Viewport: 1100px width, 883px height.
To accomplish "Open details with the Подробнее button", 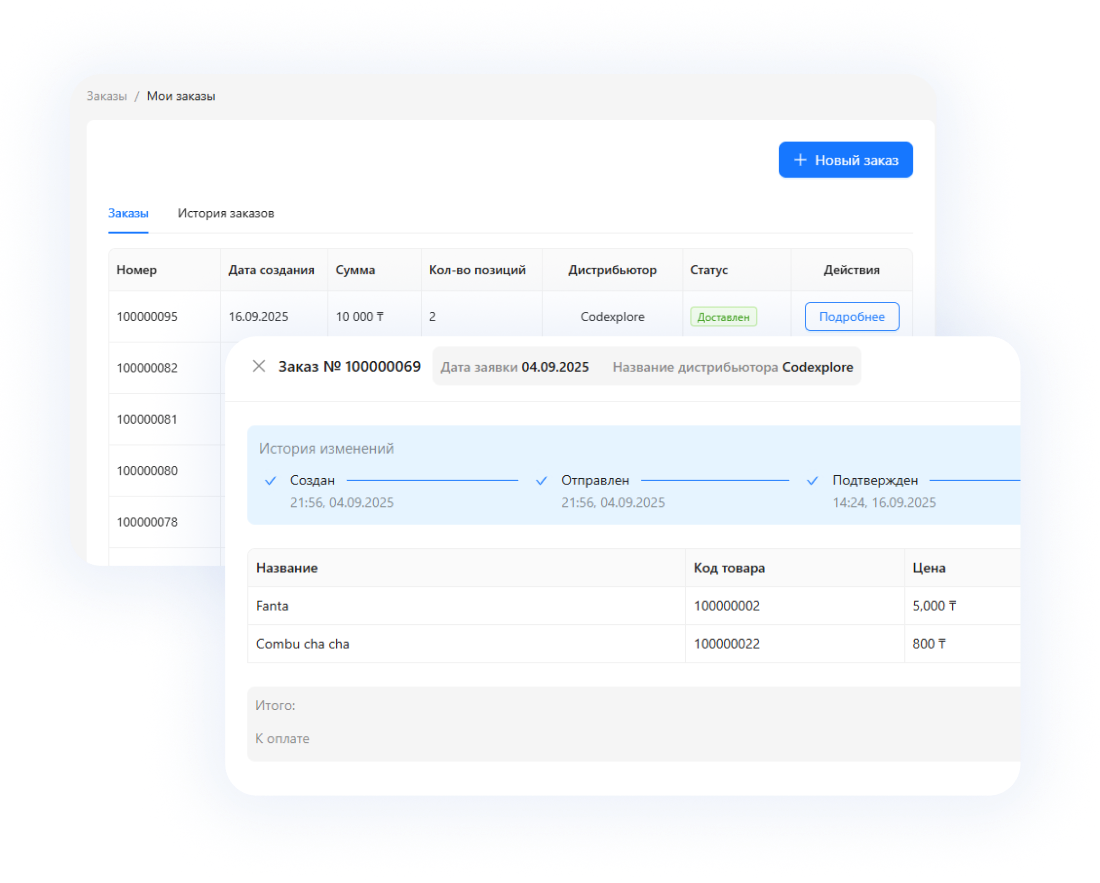I will tap(851, 317).
